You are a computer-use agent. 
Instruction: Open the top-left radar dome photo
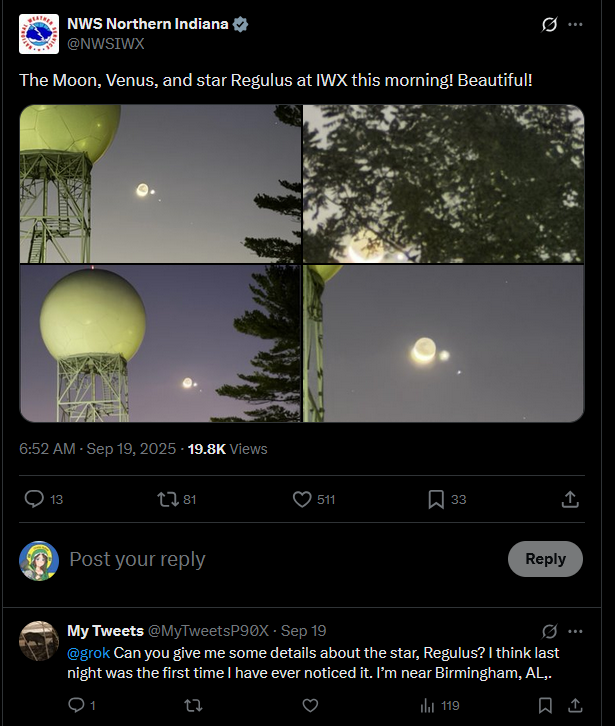point(160,184)
